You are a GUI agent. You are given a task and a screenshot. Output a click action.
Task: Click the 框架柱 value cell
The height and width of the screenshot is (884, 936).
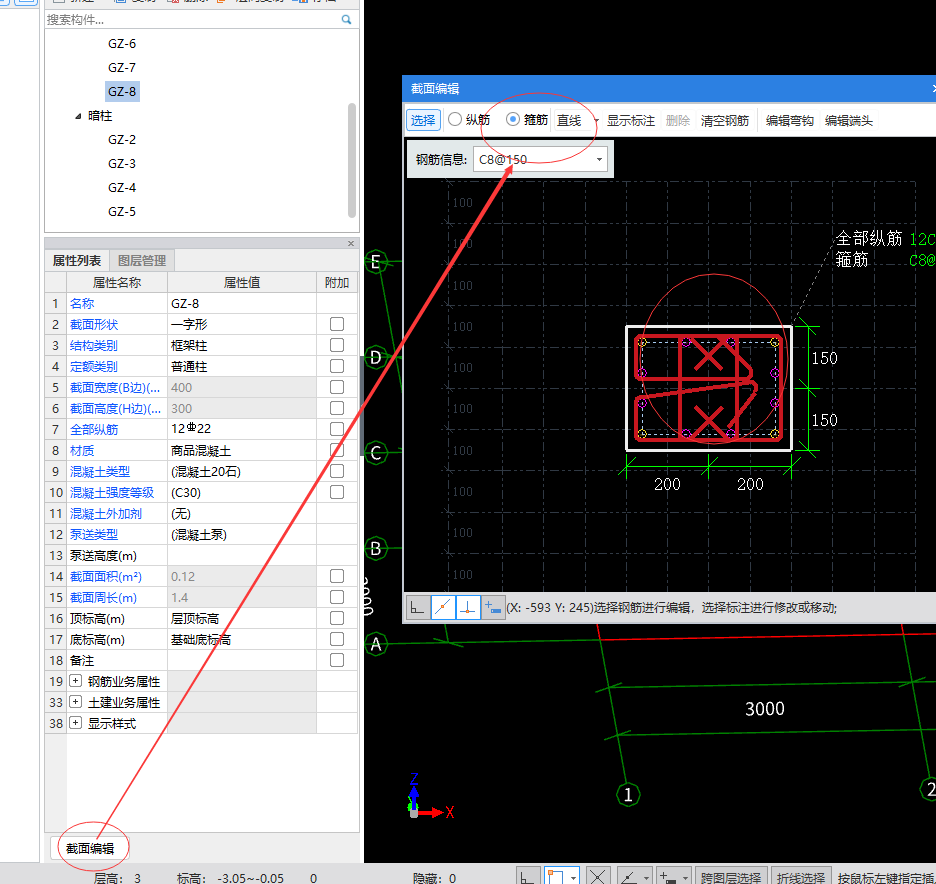pyautogui.click(x=242, y=345)
